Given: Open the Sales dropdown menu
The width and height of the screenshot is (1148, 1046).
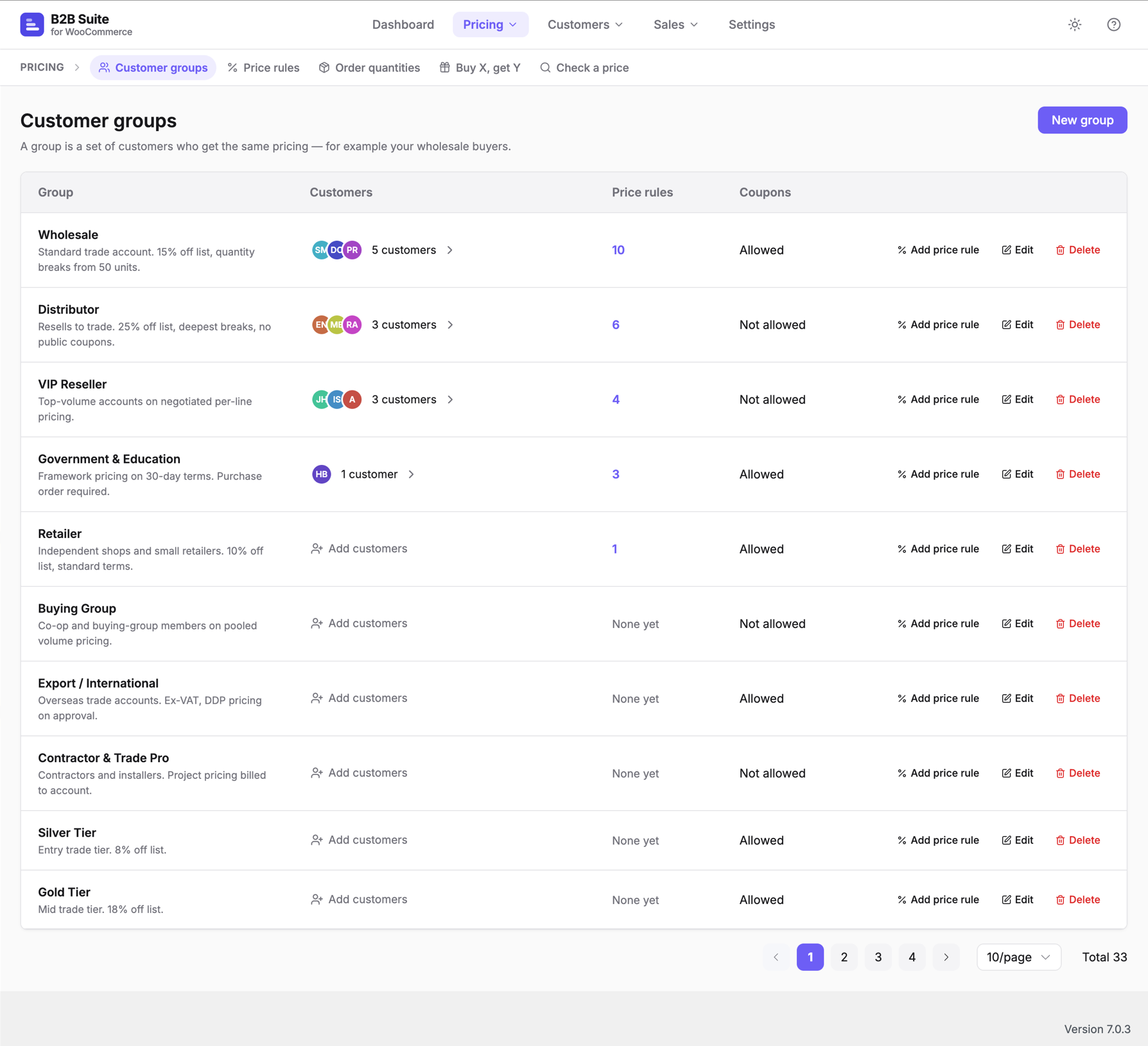Looking at the screenshot, I should [675, 24].
